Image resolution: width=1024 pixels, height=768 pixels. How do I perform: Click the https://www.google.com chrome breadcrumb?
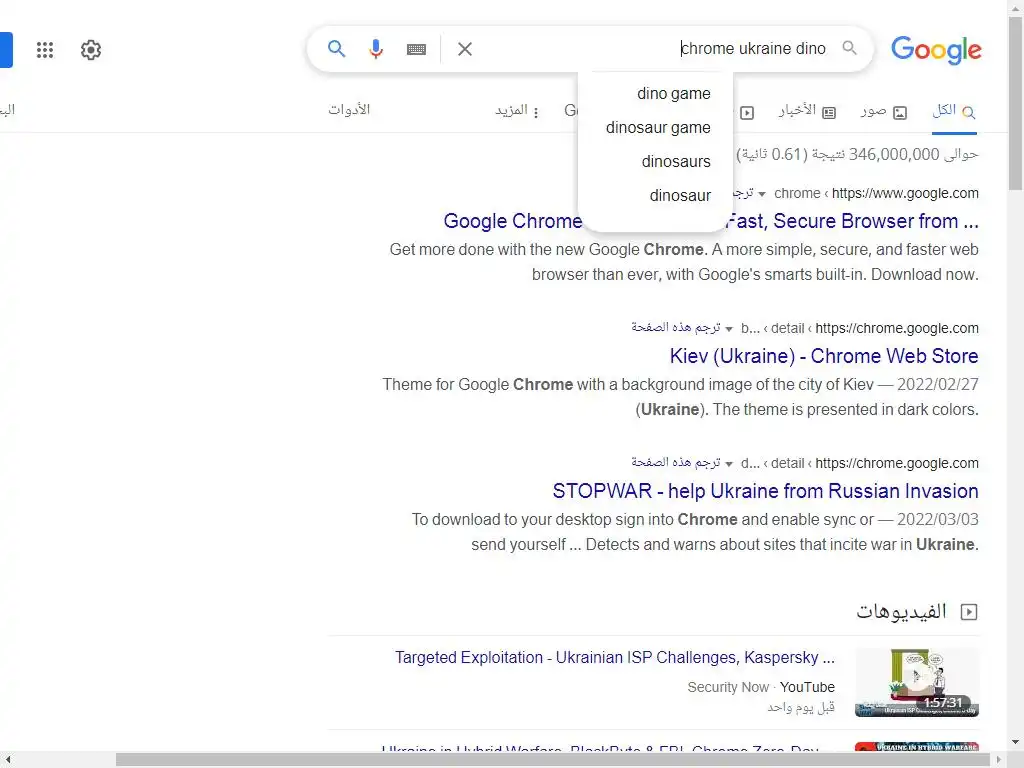(x=876, y=193)
